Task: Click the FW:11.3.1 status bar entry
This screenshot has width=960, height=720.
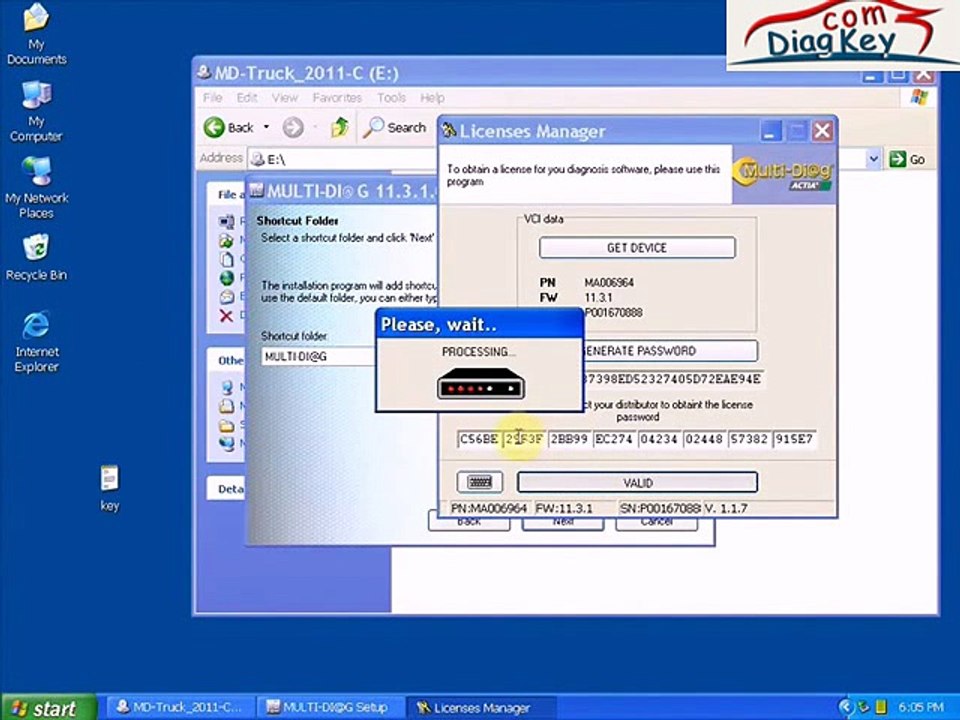Action: click(x=563, y=508)
